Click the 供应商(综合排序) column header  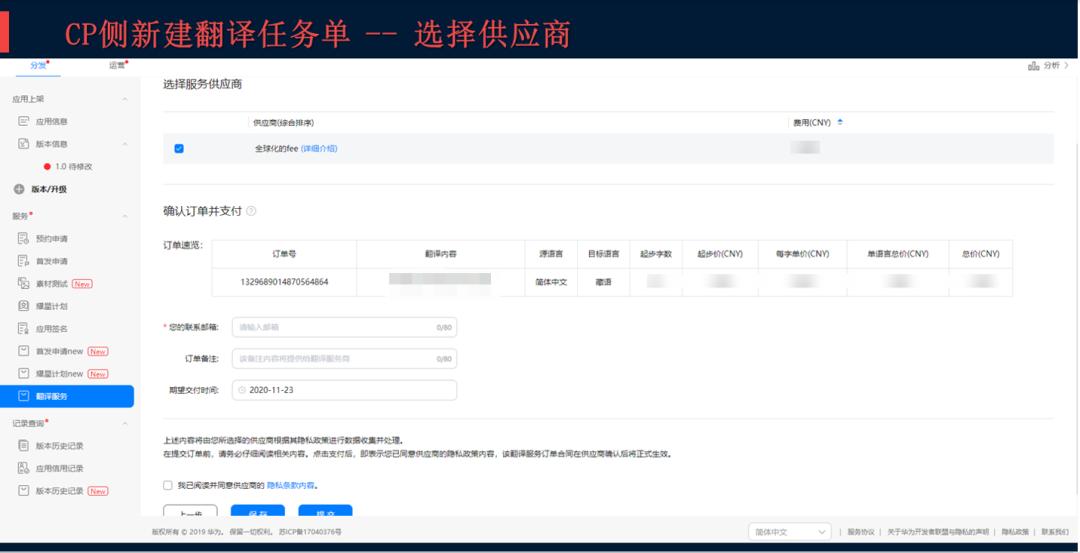pyautogui.click(x=284, y=123)
